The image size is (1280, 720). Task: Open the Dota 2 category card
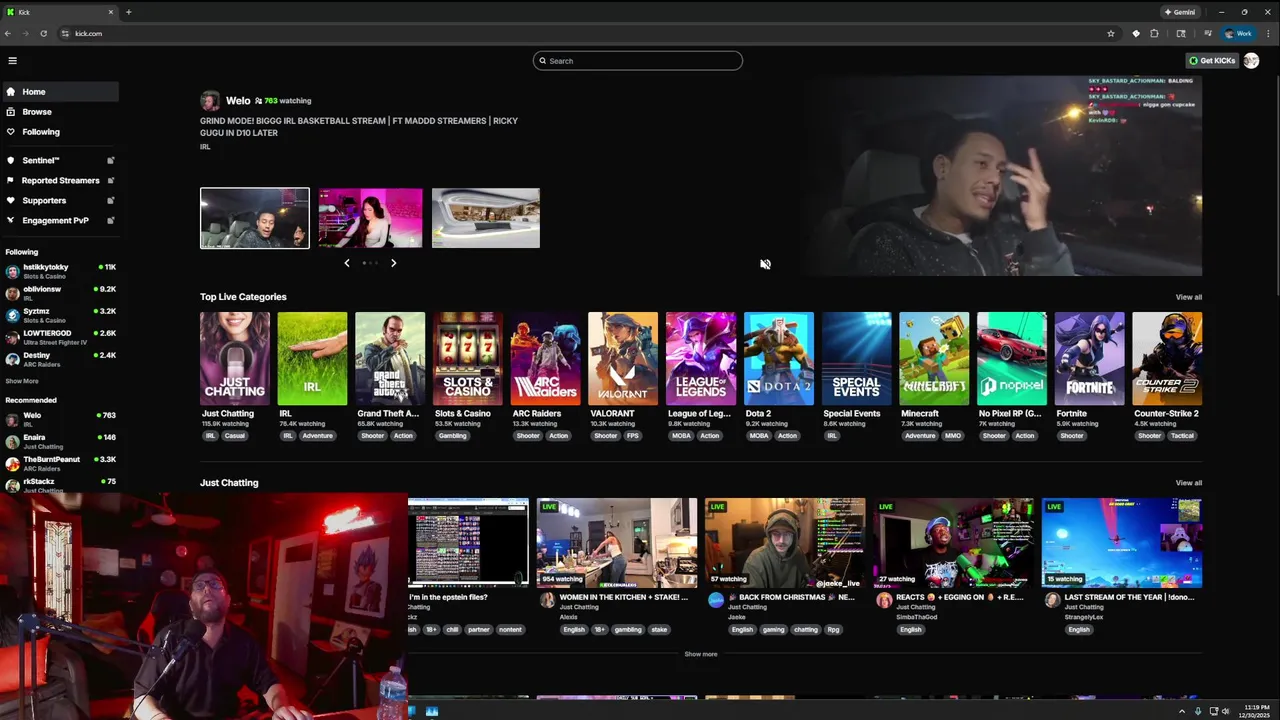click(779, 359)
